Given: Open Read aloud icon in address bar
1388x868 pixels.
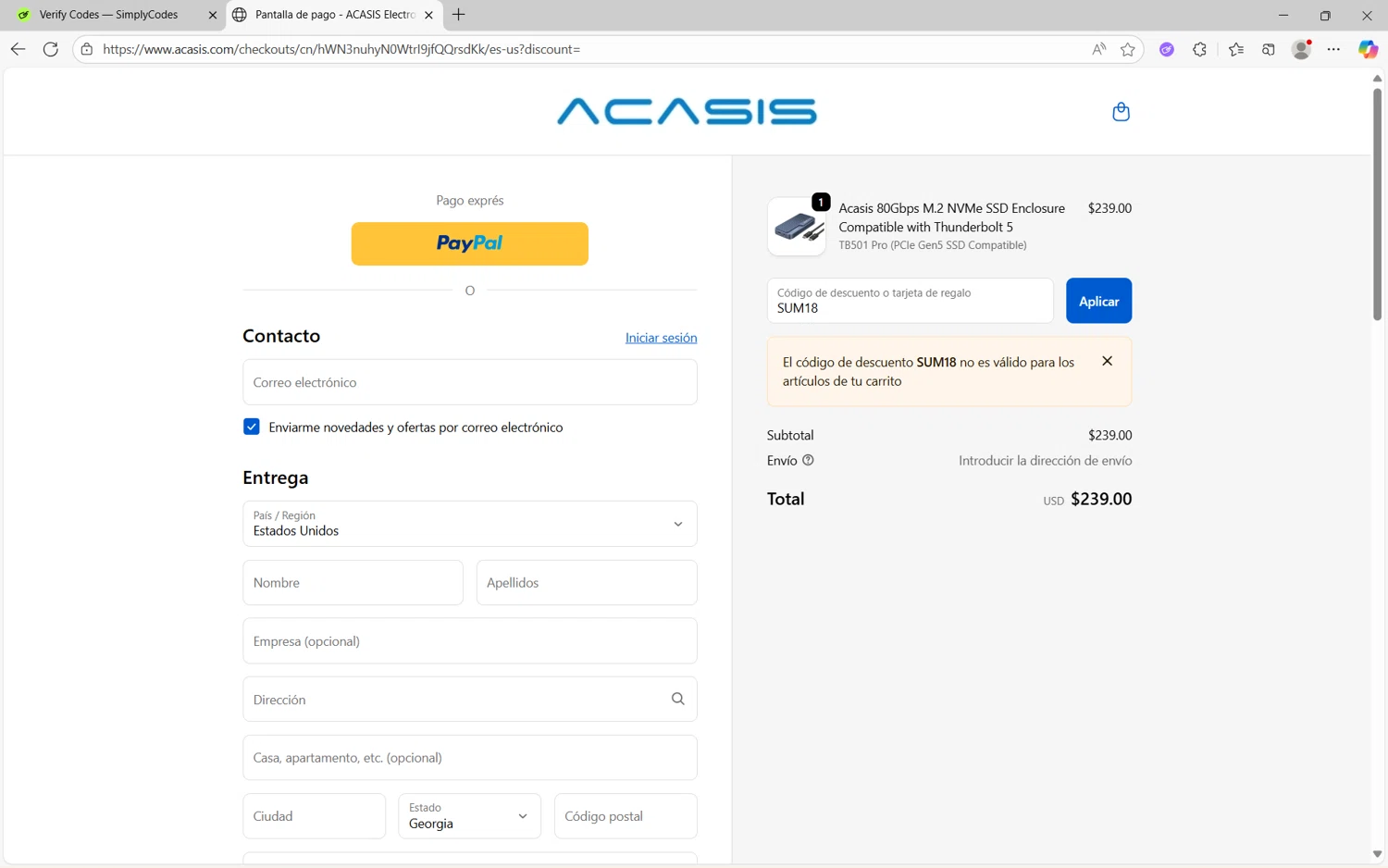Looking at the screenshot, I should (1098, 49).
